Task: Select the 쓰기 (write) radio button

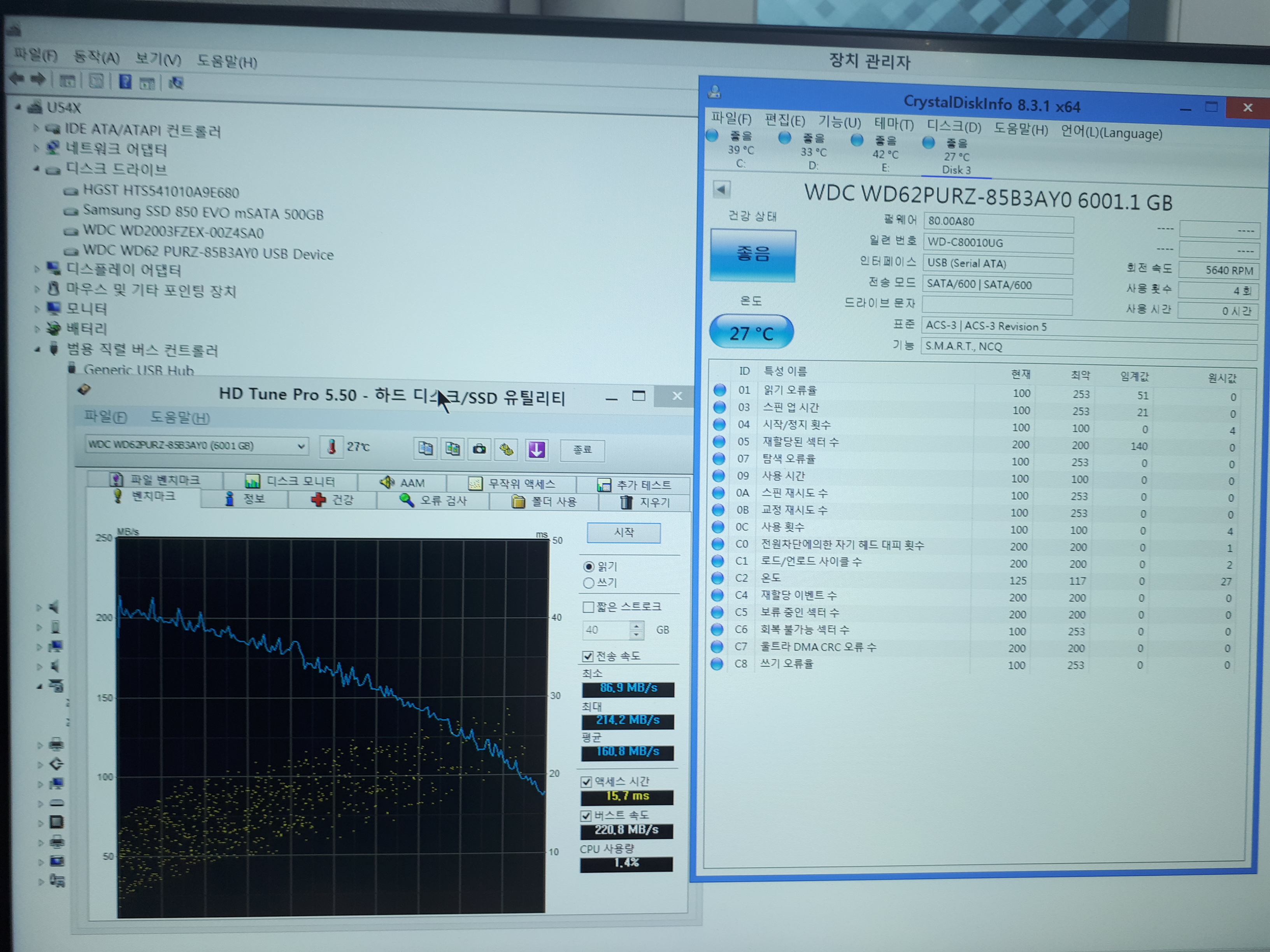Action: point(588,583)
